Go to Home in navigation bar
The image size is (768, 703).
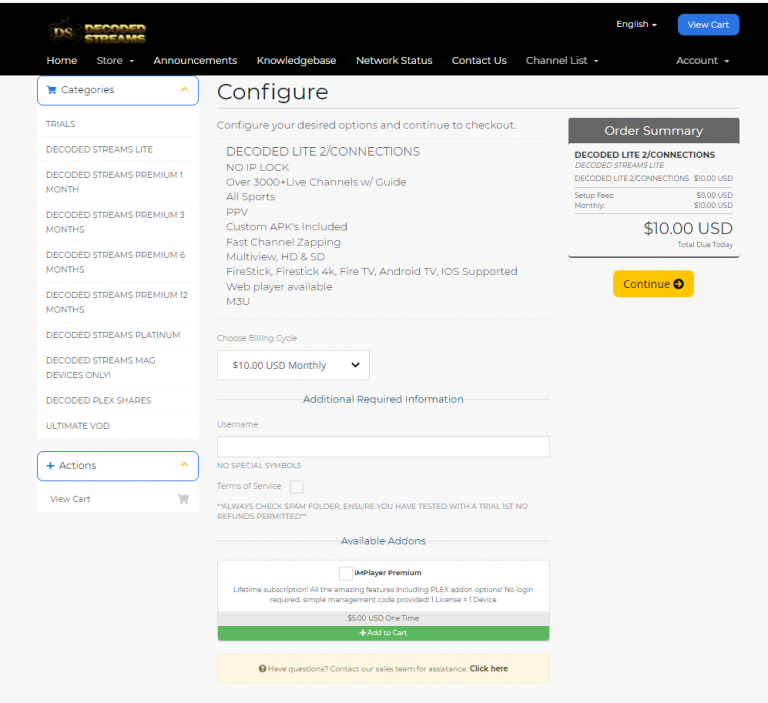(x=62, y=61)
